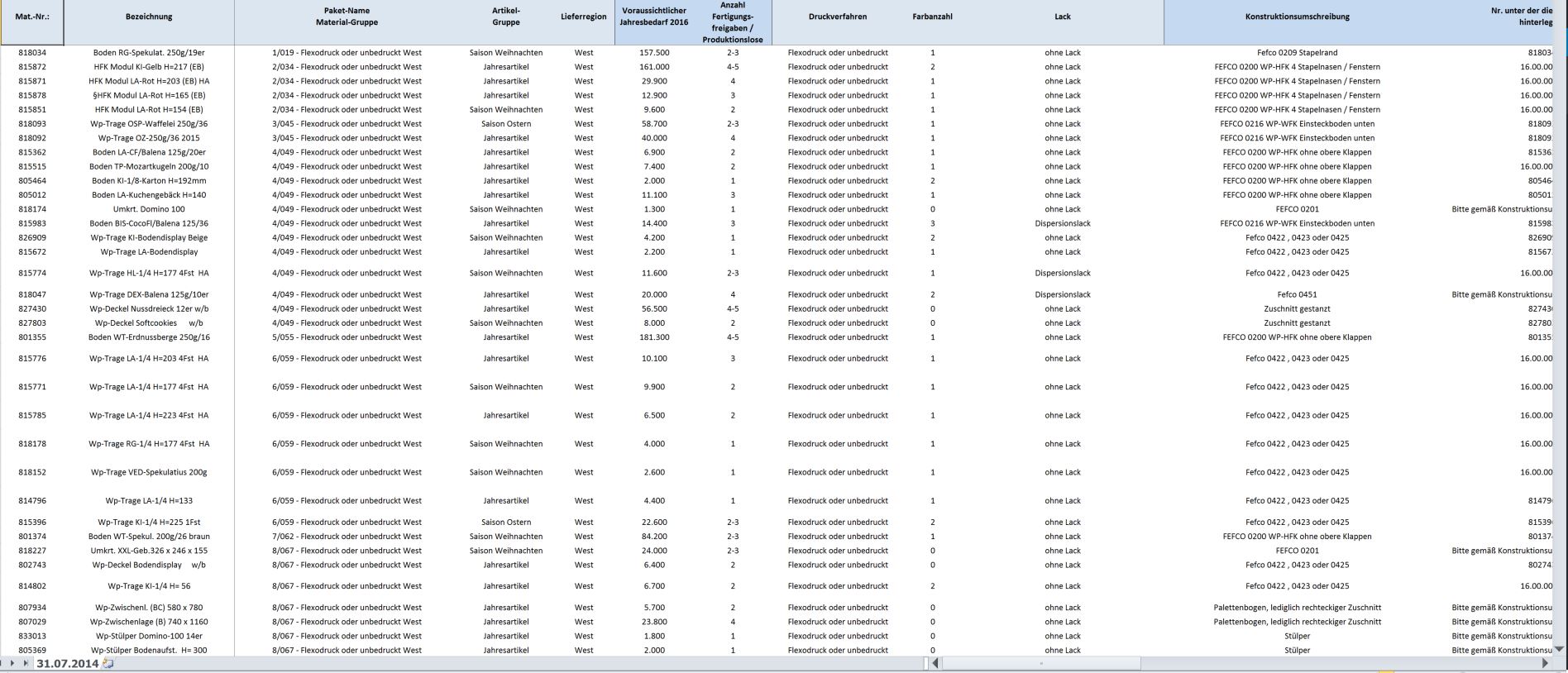1568x673 pixels.
Task: Select the Lieferregion column header
Action: tap(583, 22)
